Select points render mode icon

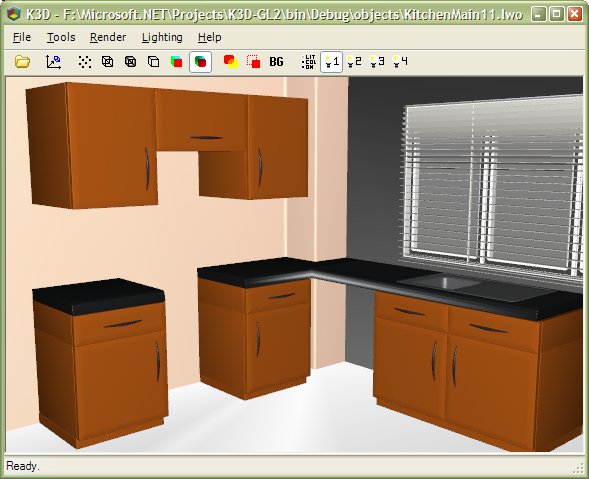[x=85, y=62]
